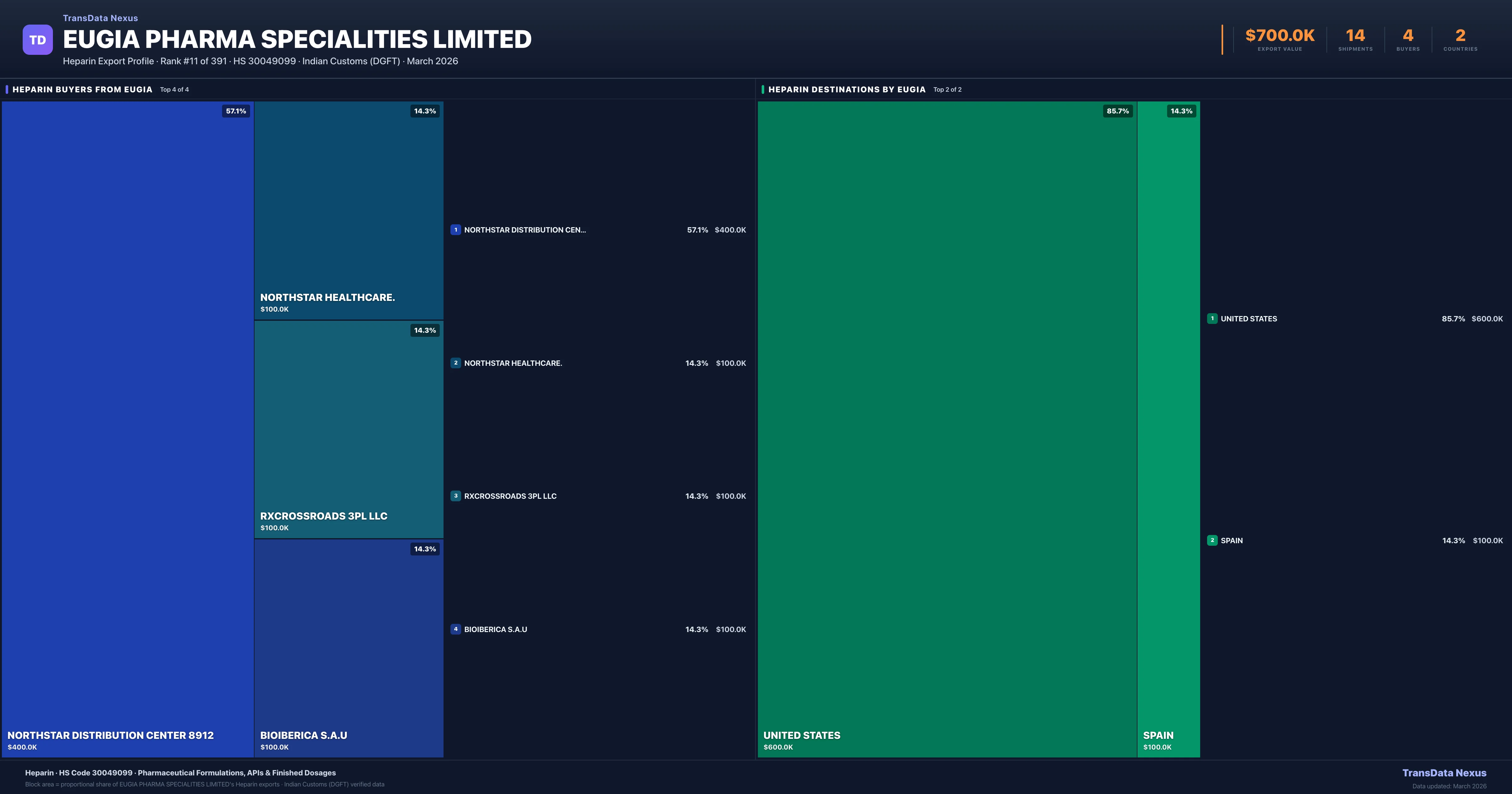Screen dimensions: 1512x794
Task: Click the rank badge next to NORTHSTAR HEALTHCARE.
Action: [x=456, y=363]
